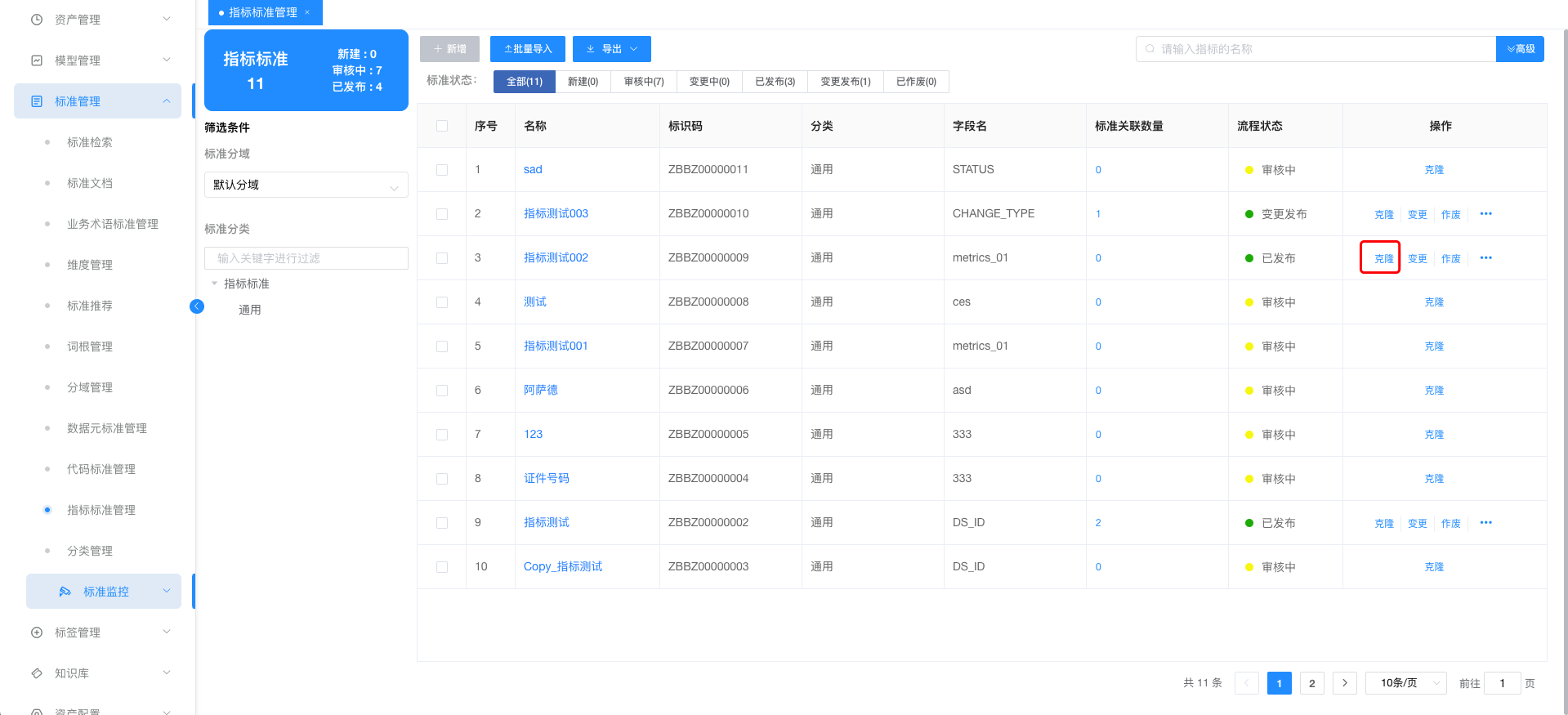The image size is (1568, 715).
Task: Click the knowledge base tag icon
Action: 37,673
